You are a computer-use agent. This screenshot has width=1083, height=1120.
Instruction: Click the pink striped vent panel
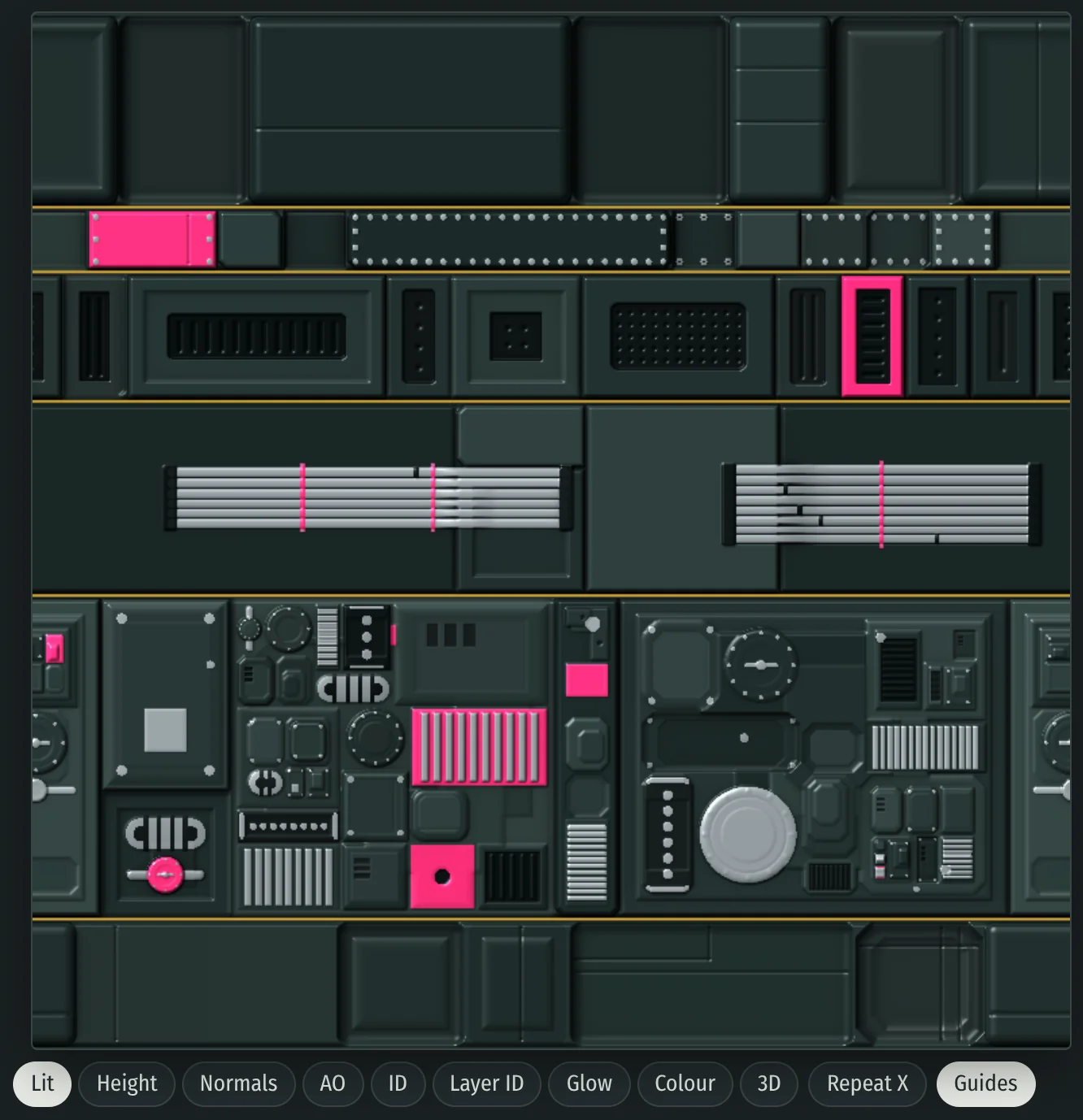pyautogui.click(x=479, y=746)
